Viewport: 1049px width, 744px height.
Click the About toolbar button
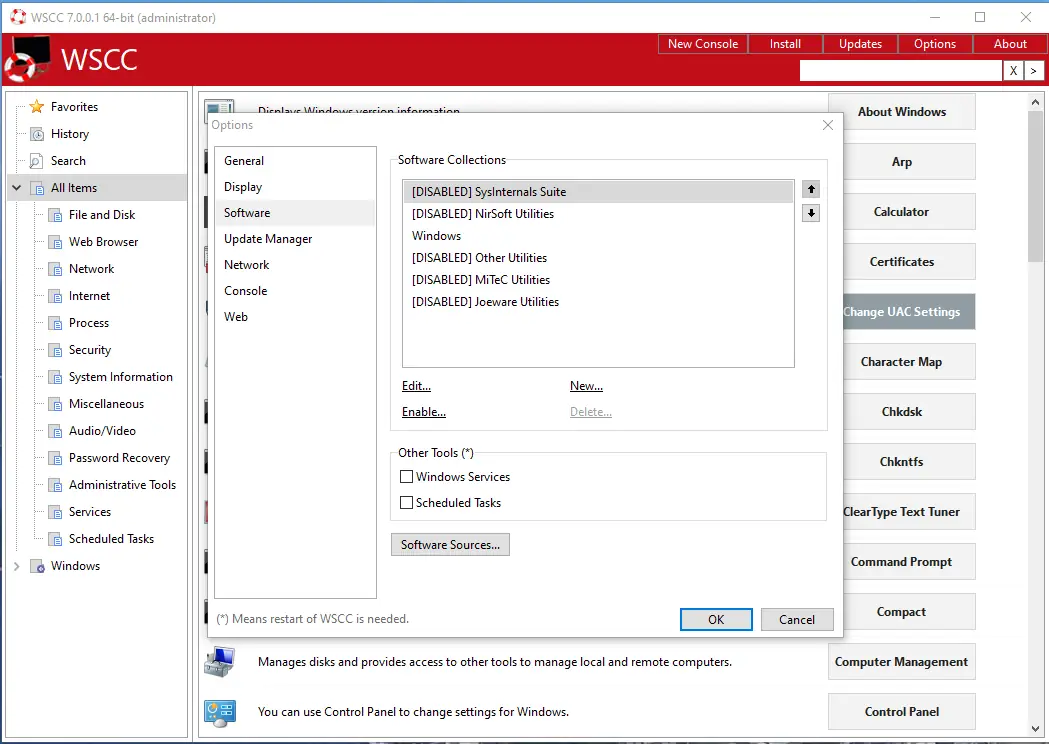(x=1010, y=43)
